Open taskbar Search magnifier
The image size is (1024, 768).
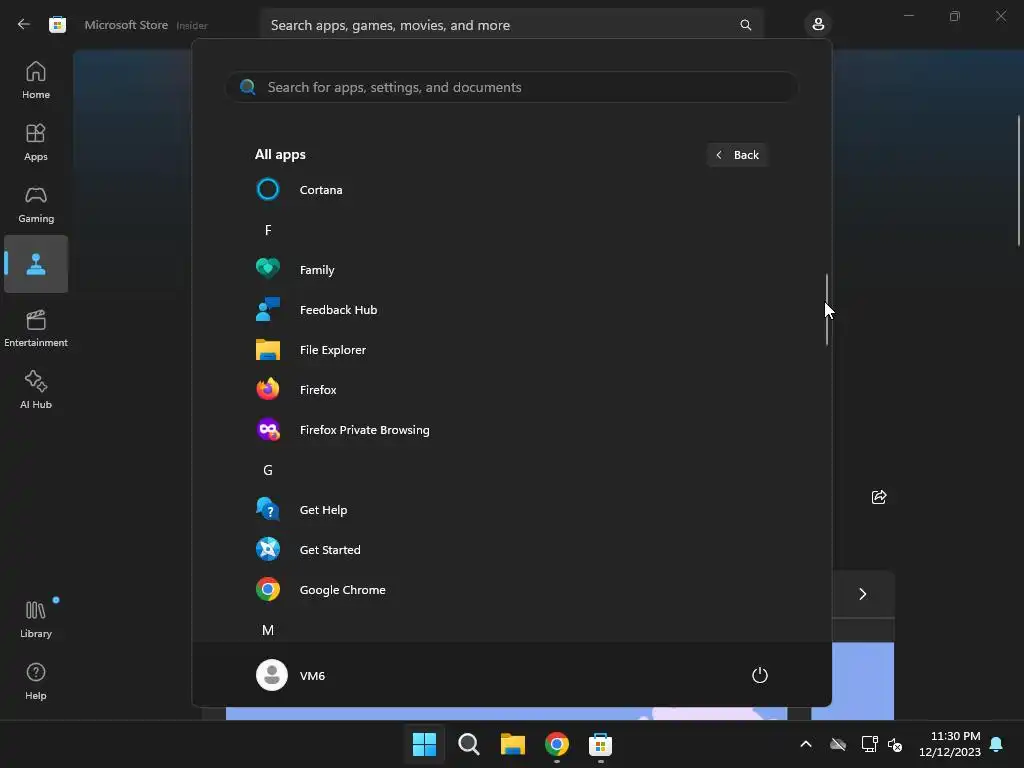point(469,744)
